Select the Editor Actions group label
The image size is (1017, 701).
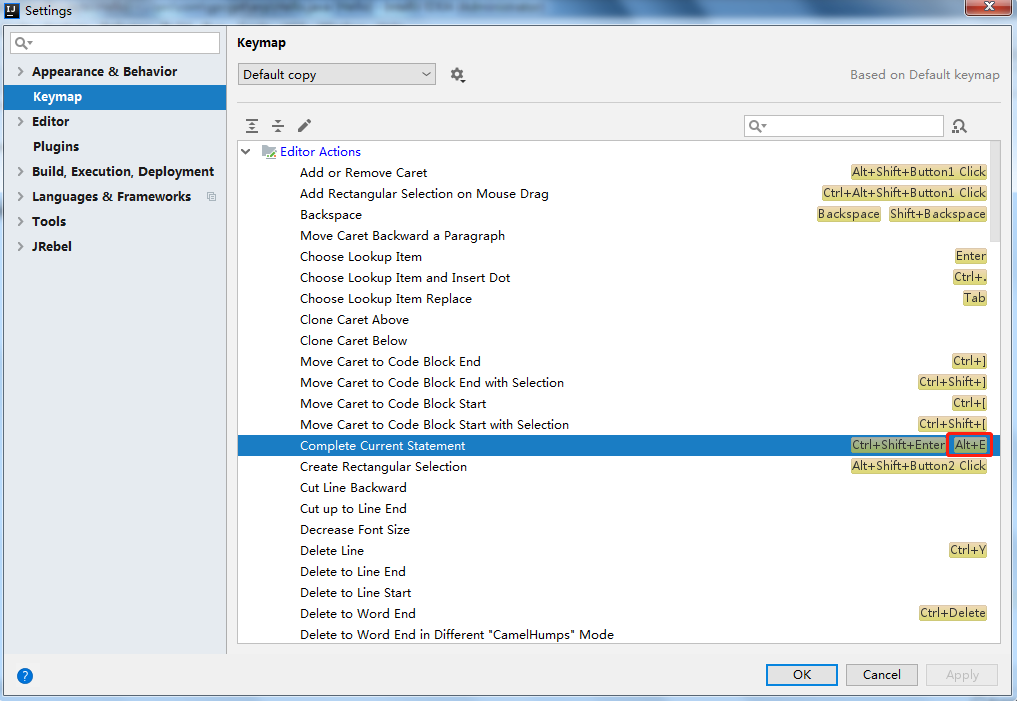pos(320,152)
